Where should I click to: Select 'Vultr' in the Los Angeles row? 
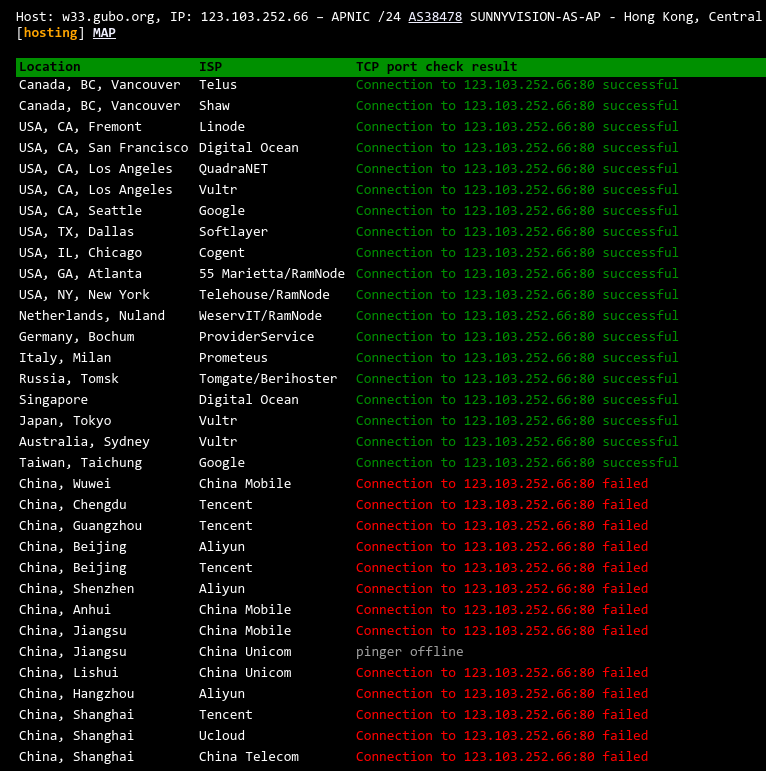pos(218,190)
